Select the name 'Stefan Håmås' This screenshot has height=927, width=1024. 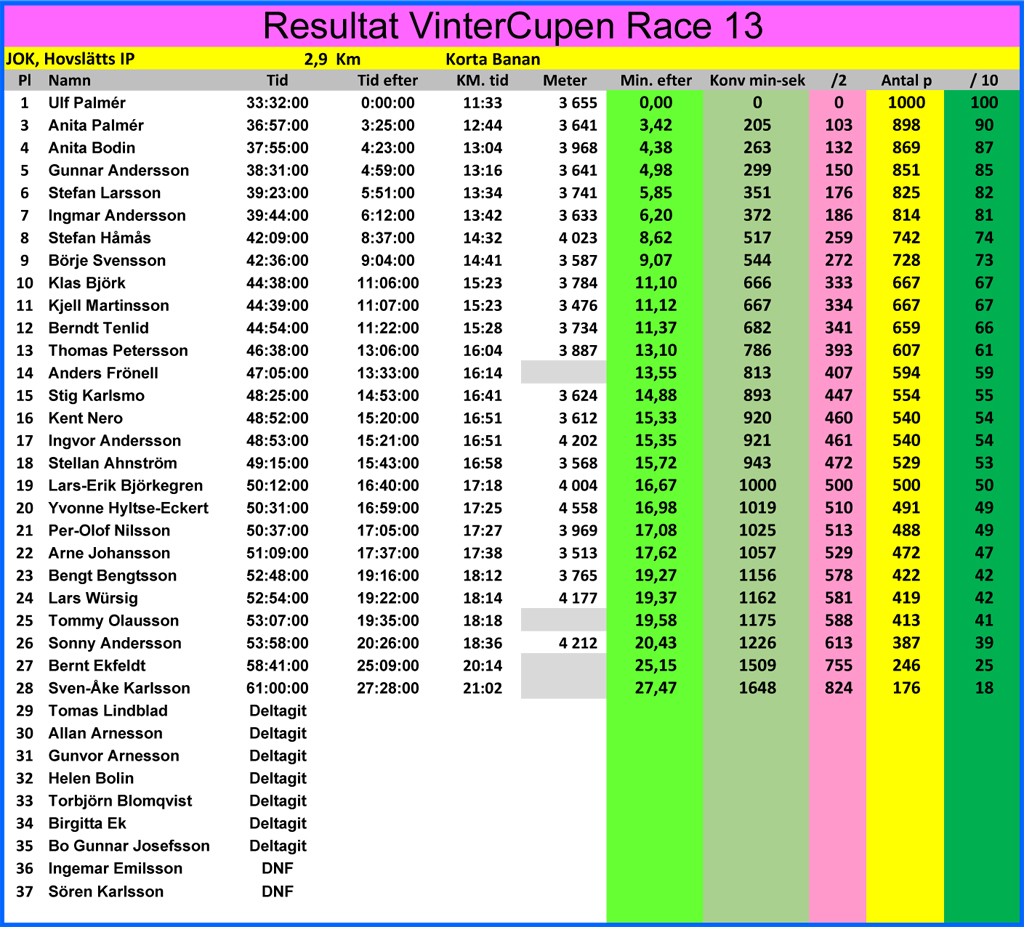tap(99, 238)
